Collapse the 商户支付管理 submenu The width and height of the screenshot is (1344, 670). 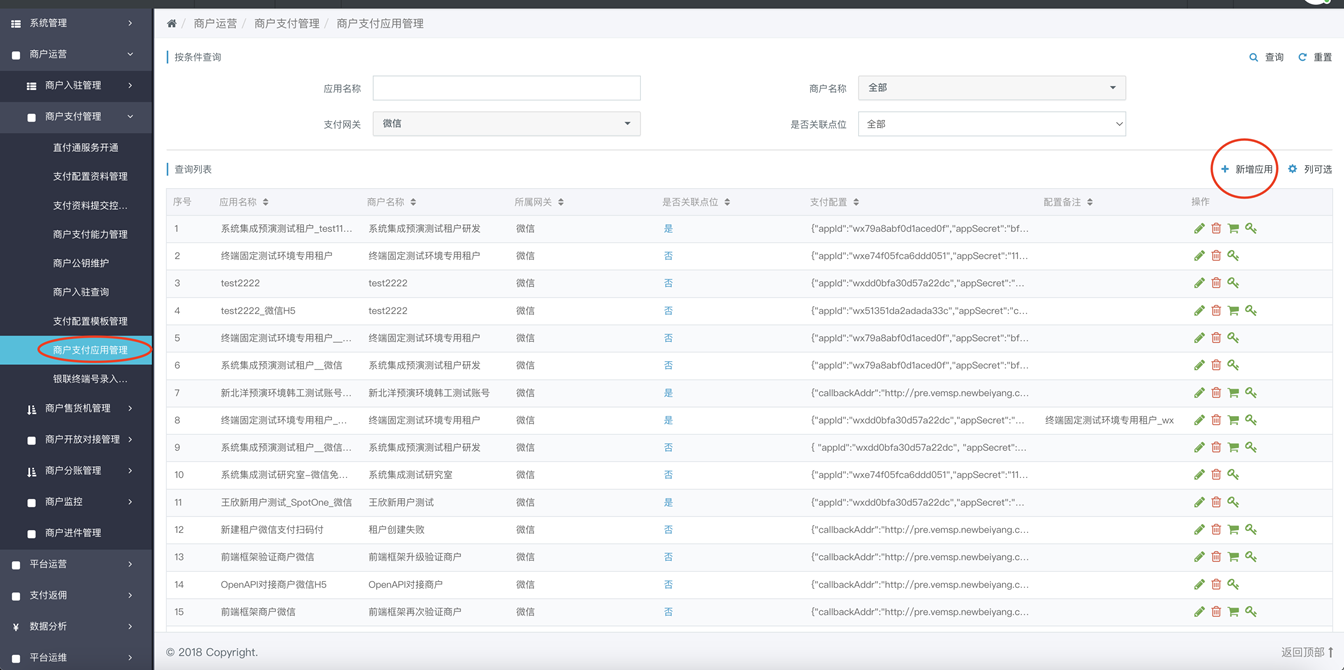pyautogui.click(x=76, y=117)
